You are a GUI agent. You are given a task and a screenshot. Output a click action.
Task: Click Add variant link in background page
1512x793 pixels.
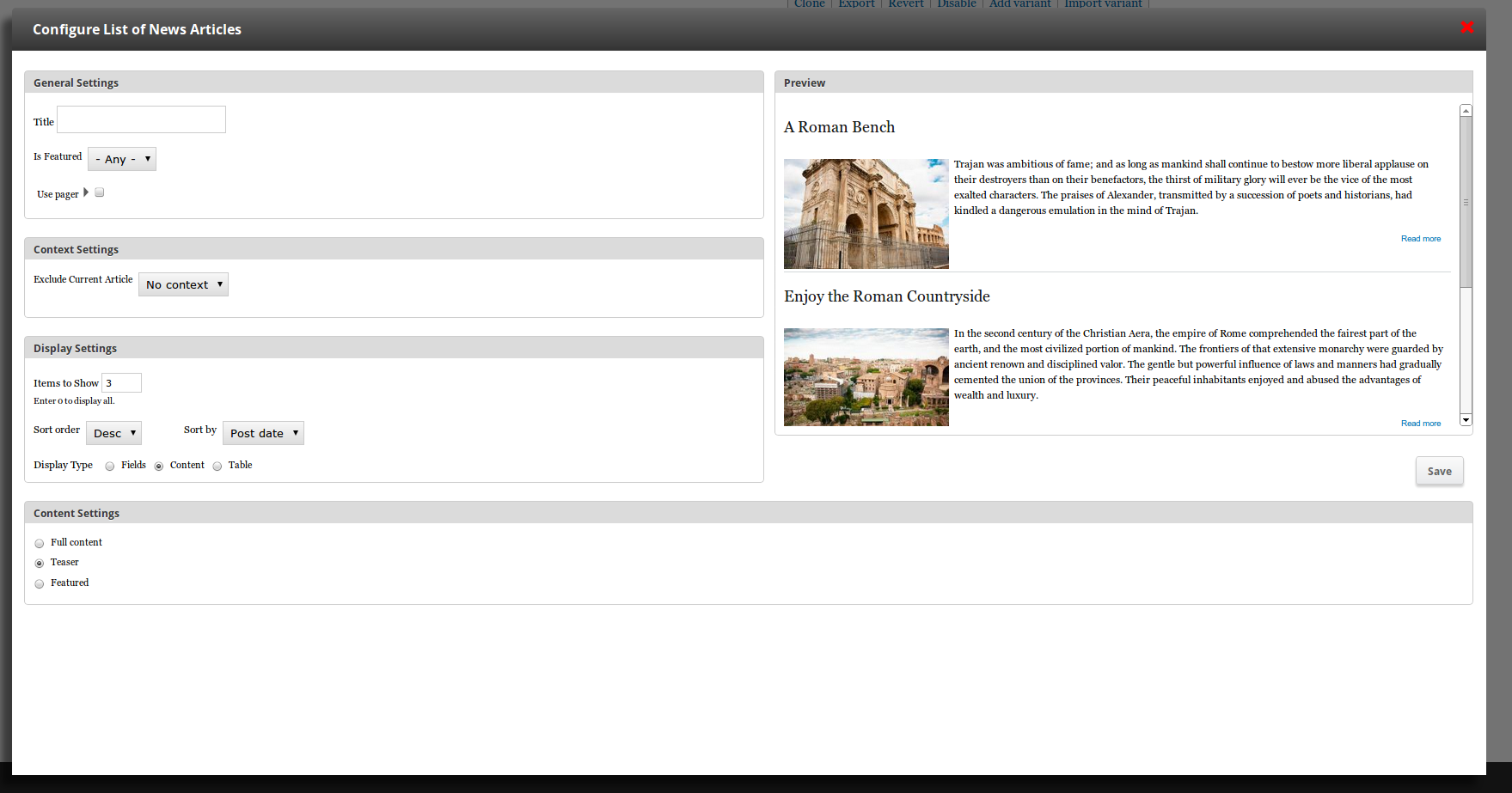pyautogui.click(x=1020, y=3)
